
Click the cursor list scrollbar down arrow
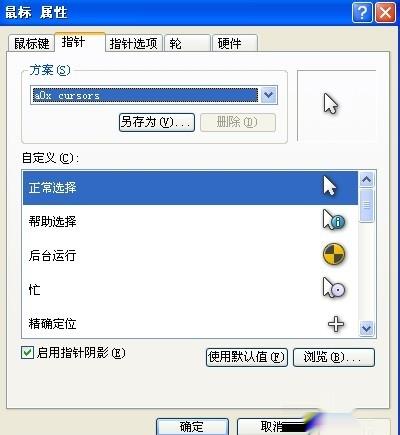367,329
